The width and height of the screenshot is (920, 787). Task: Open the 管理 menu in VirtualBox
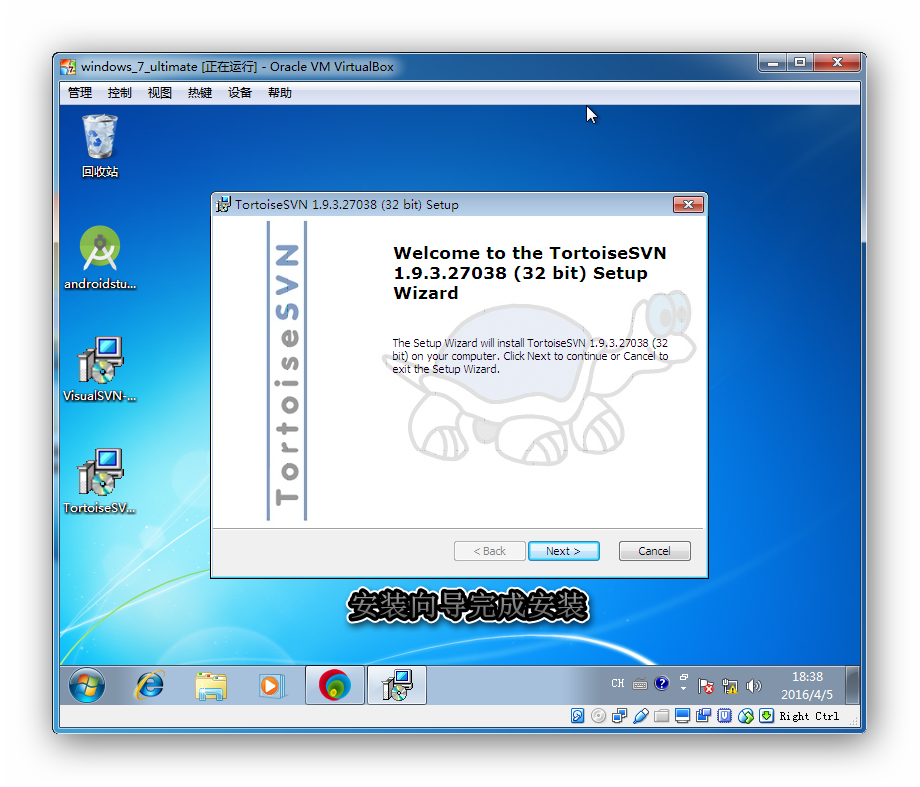80,93
